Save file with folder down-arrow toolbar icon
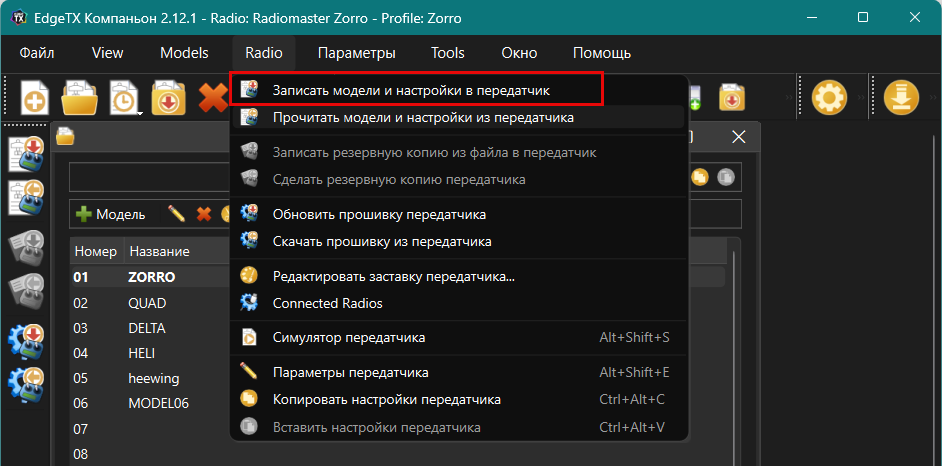The image size is (942, 466). [x=168, y=97]
